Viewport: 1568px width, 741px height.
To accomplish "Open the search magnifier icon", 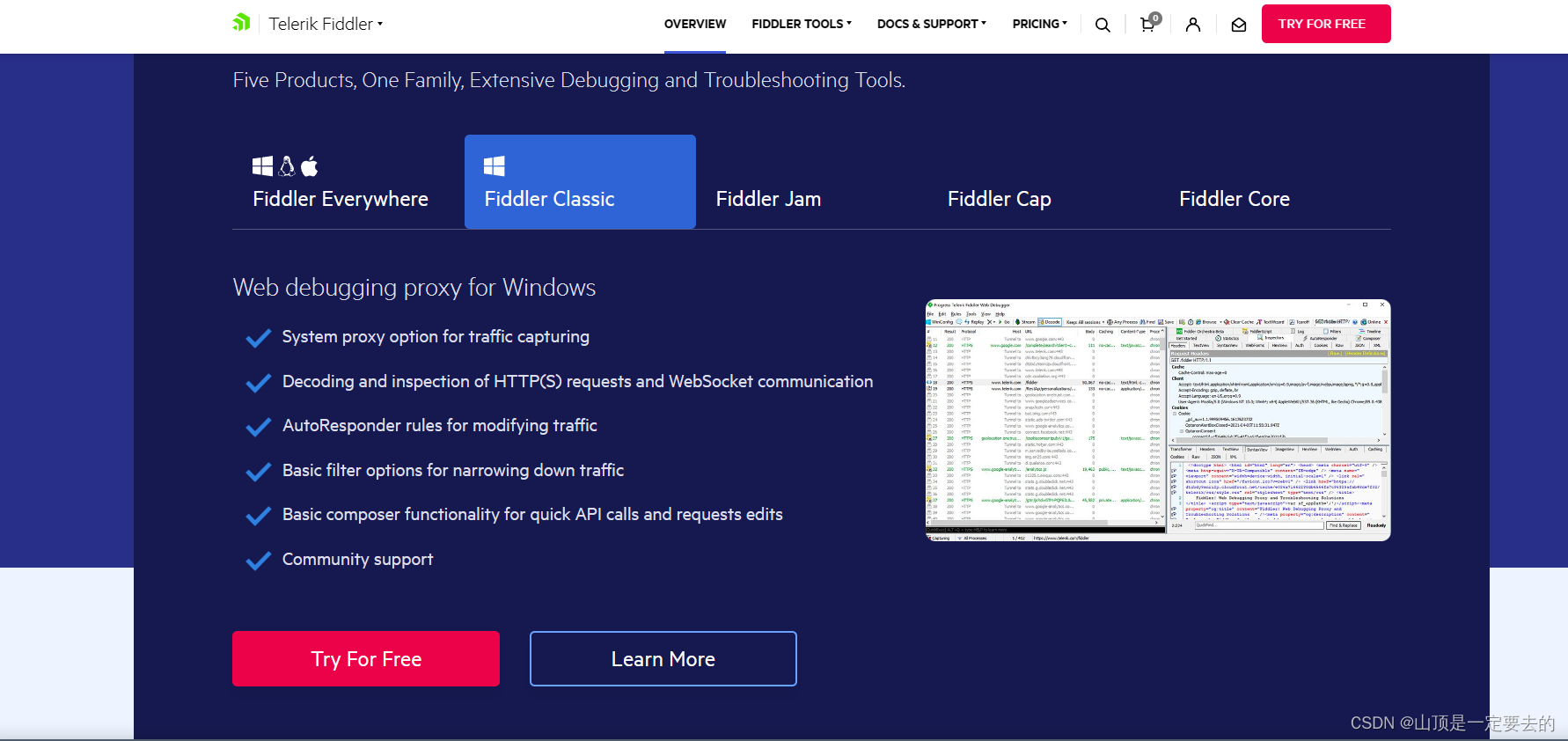I will pyautogui.click(x=1103, y=25).
